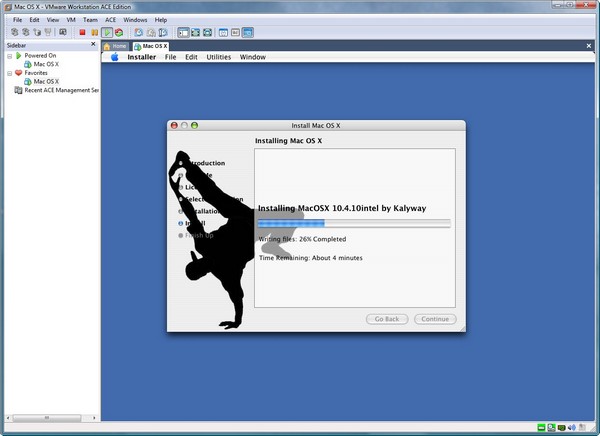The width and height of the screenshot is (600, 436).
Task: Open the View menu
Action: pyautogui.click(x=53, y=20)
